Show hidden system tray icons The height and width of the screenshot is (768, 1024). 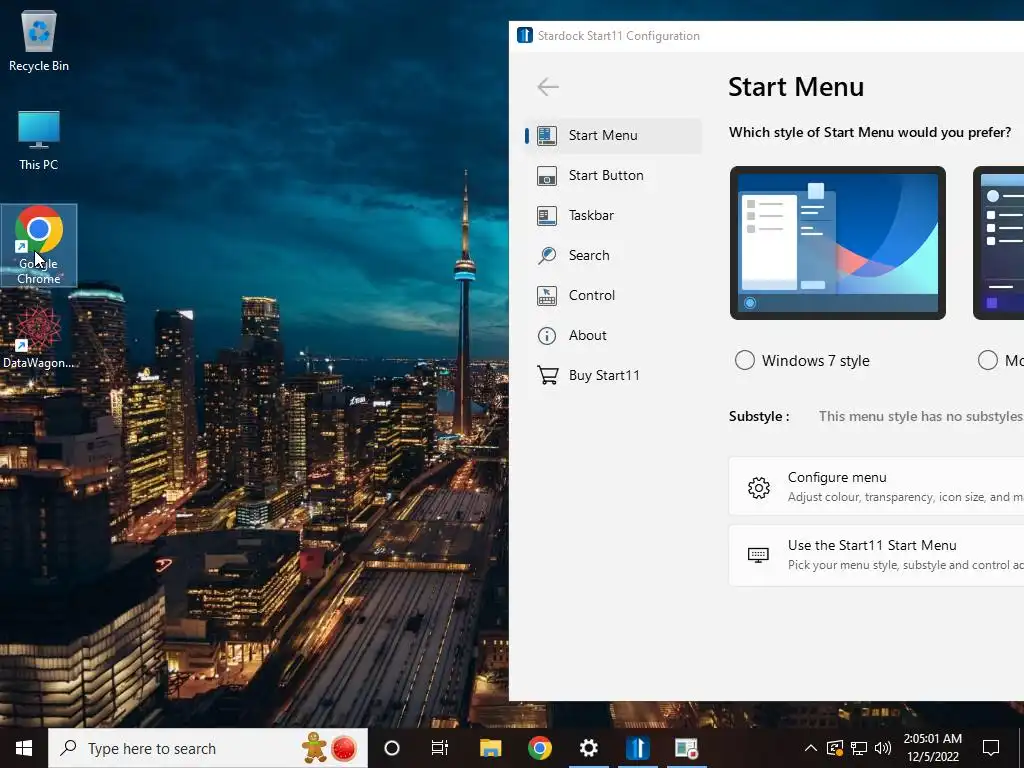click(810, 748)
